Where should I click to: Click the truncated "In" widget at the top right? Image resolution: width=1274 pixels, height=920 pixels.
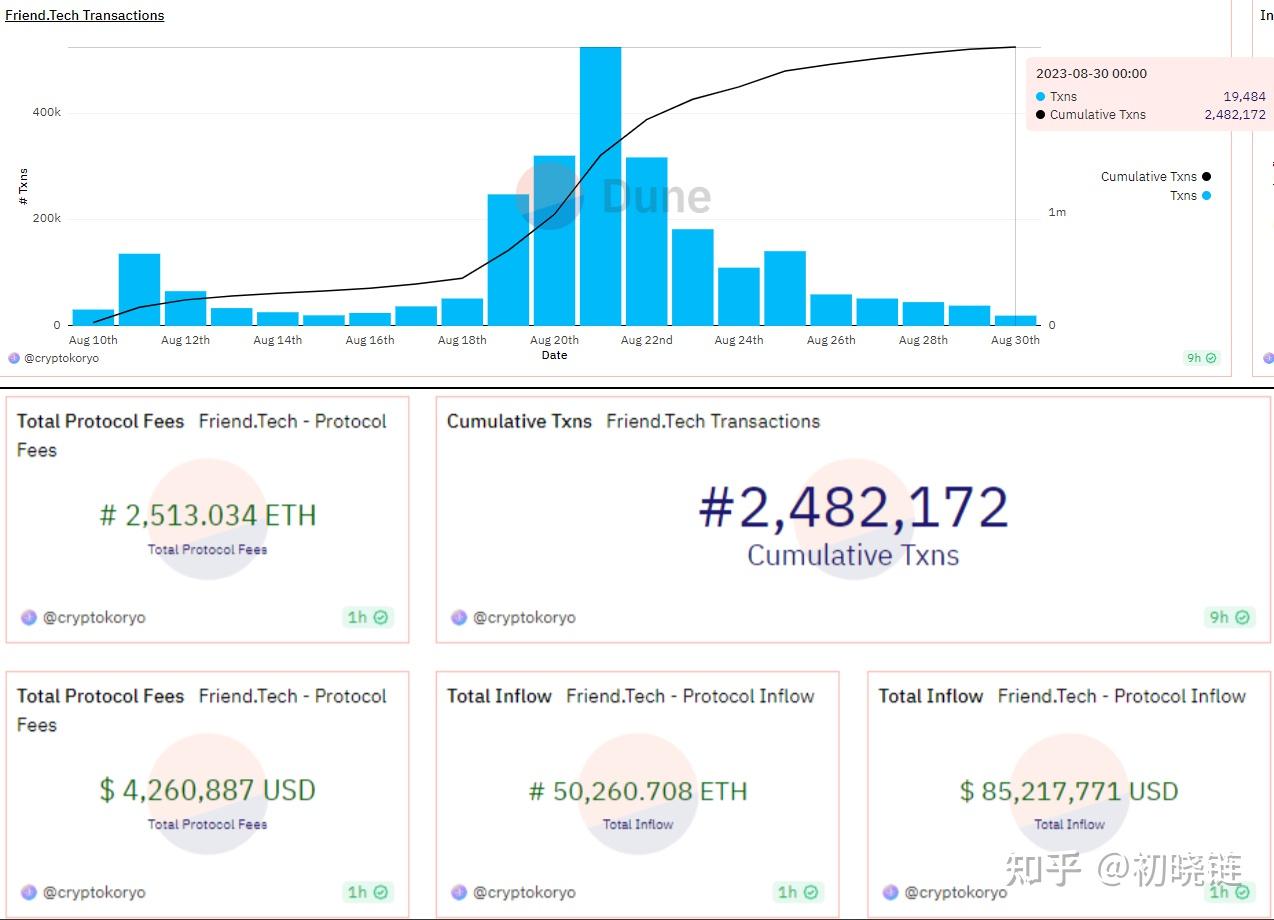(1267, 15)
